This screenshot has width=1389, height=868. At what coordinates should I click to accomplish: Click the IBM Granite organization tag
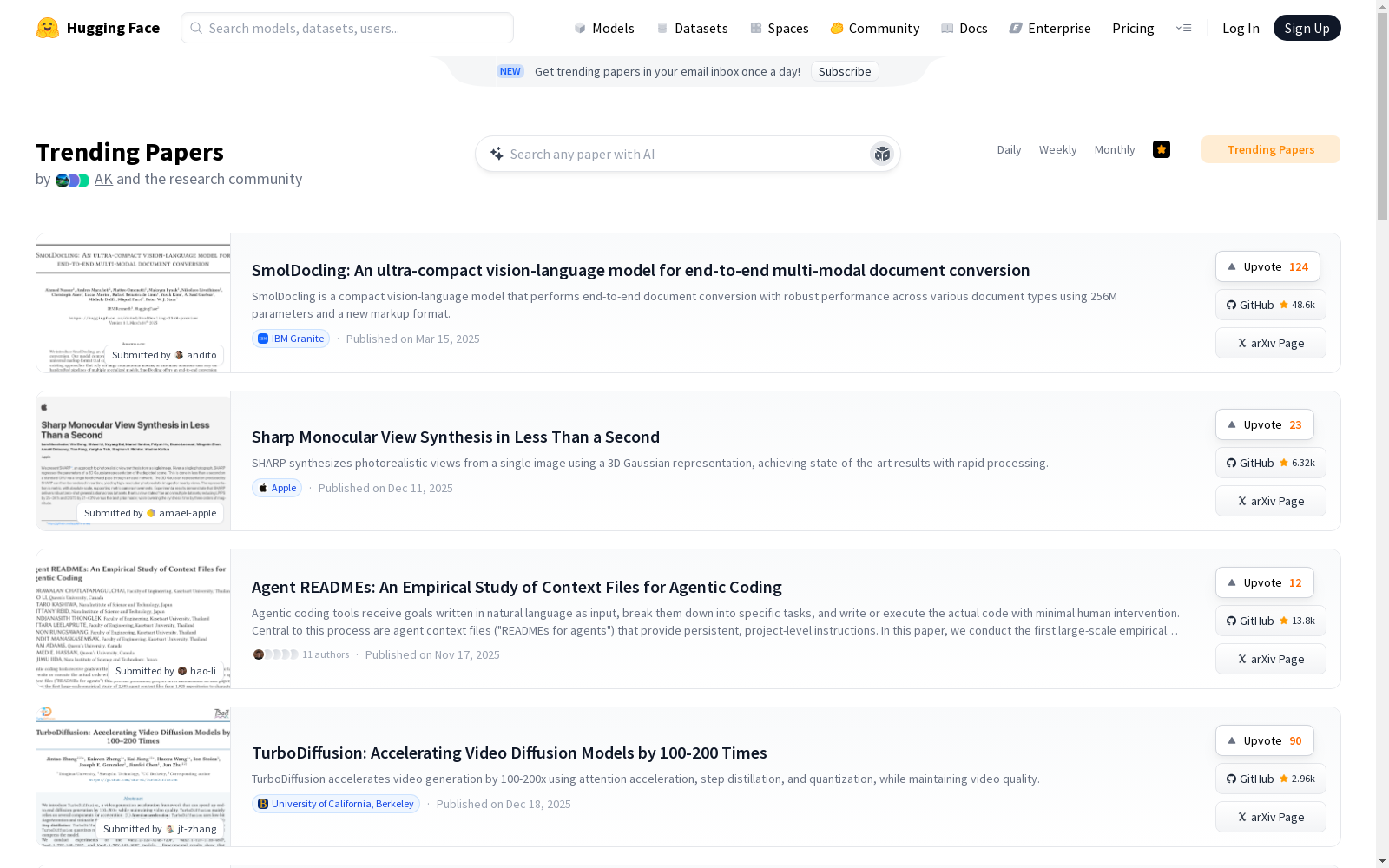pos(291,339)
